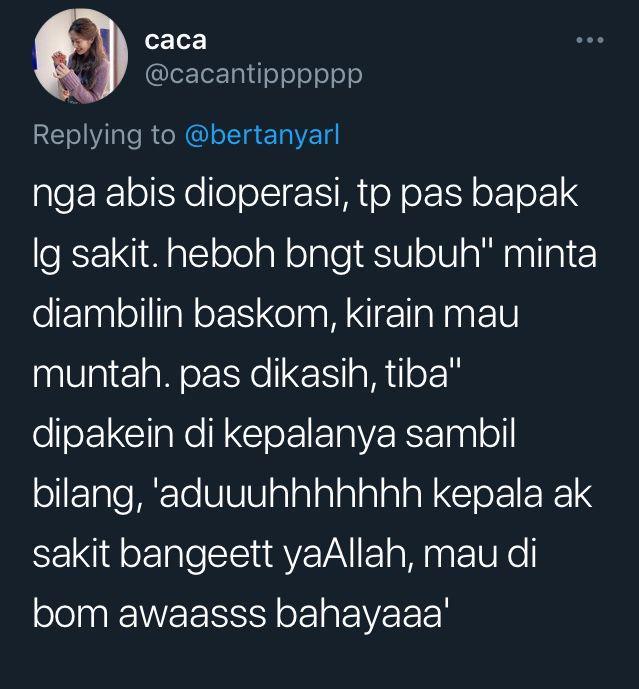
Task: Select the word 'subuh' in the tweet
Action: click(x=426, y=254)
